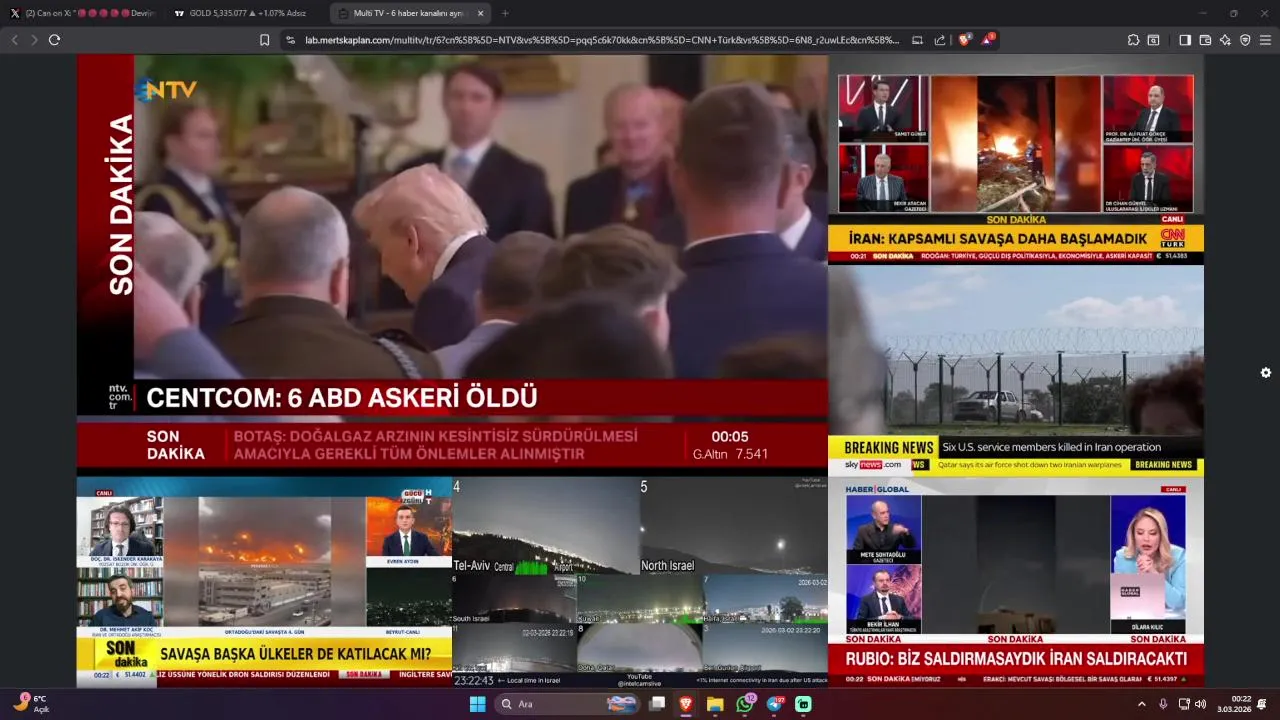Open Task View on the taskbar

(x=657, y=704)
